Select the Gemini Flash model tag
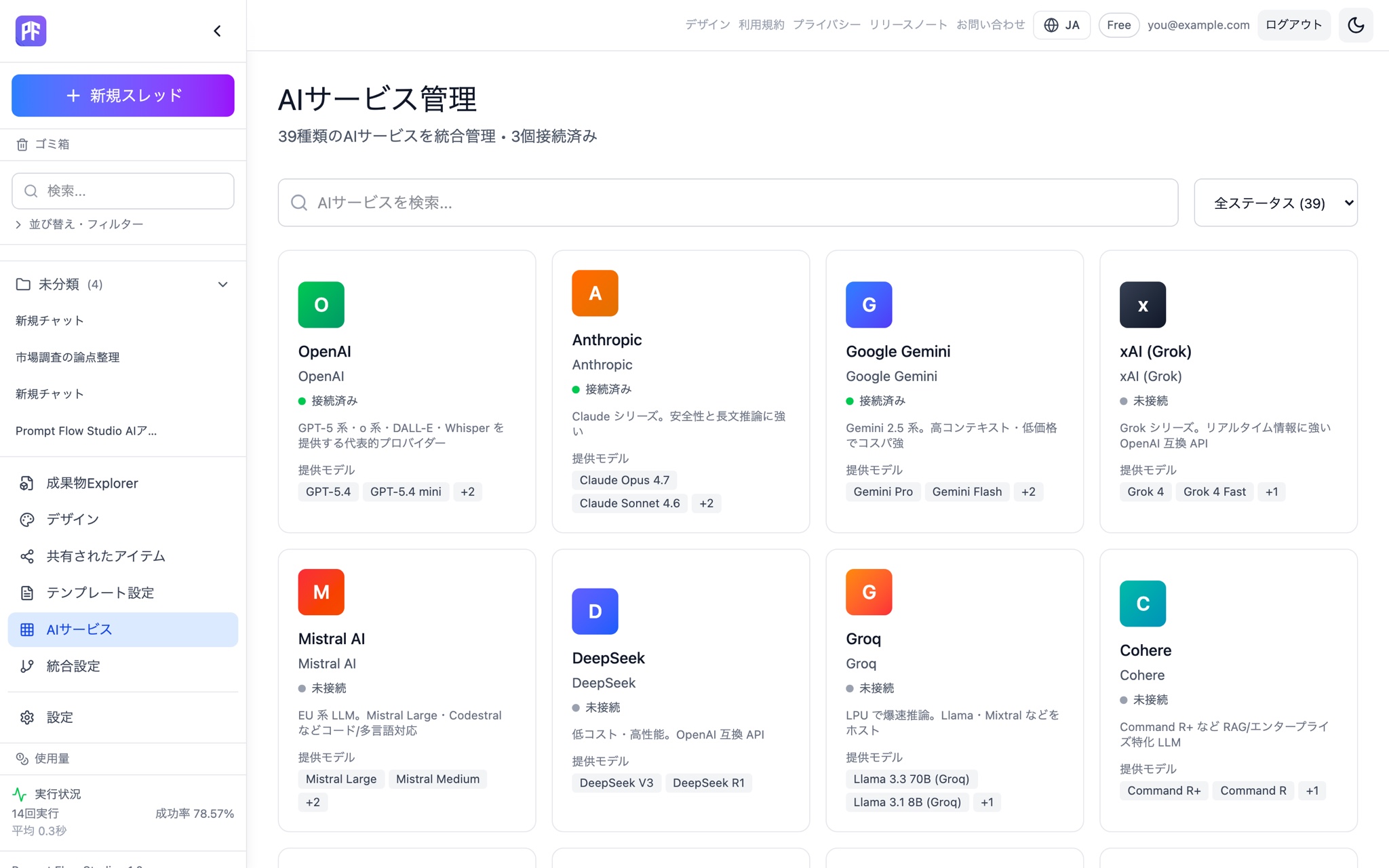The width and height of the screenshot is (1389, 868). click(967, 492)
